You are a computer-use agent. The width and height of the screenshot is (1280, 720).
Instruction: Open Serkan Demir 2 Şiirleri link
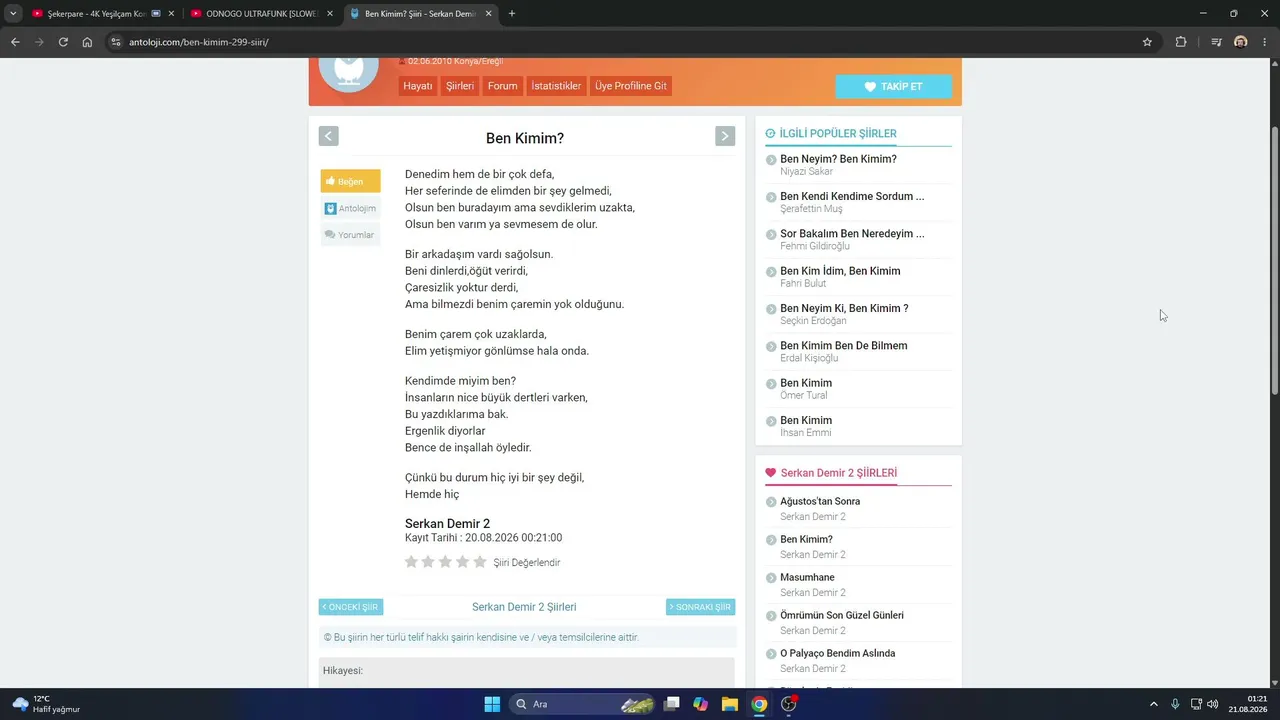(524, 607)
